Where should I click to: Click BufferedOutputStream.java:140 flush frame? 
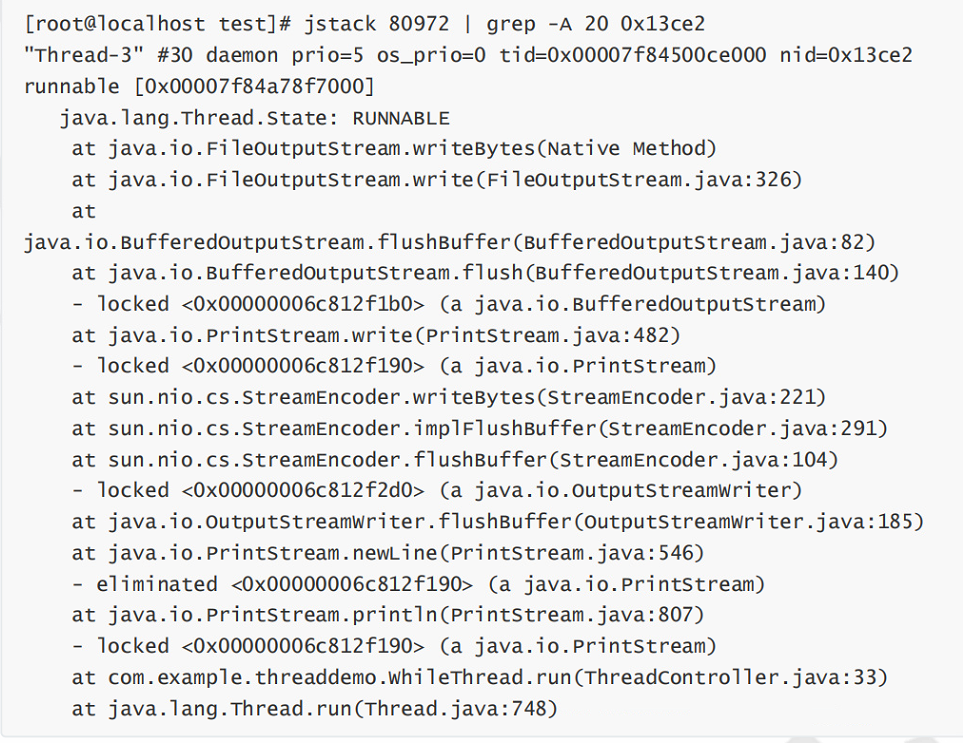(485, 273)
